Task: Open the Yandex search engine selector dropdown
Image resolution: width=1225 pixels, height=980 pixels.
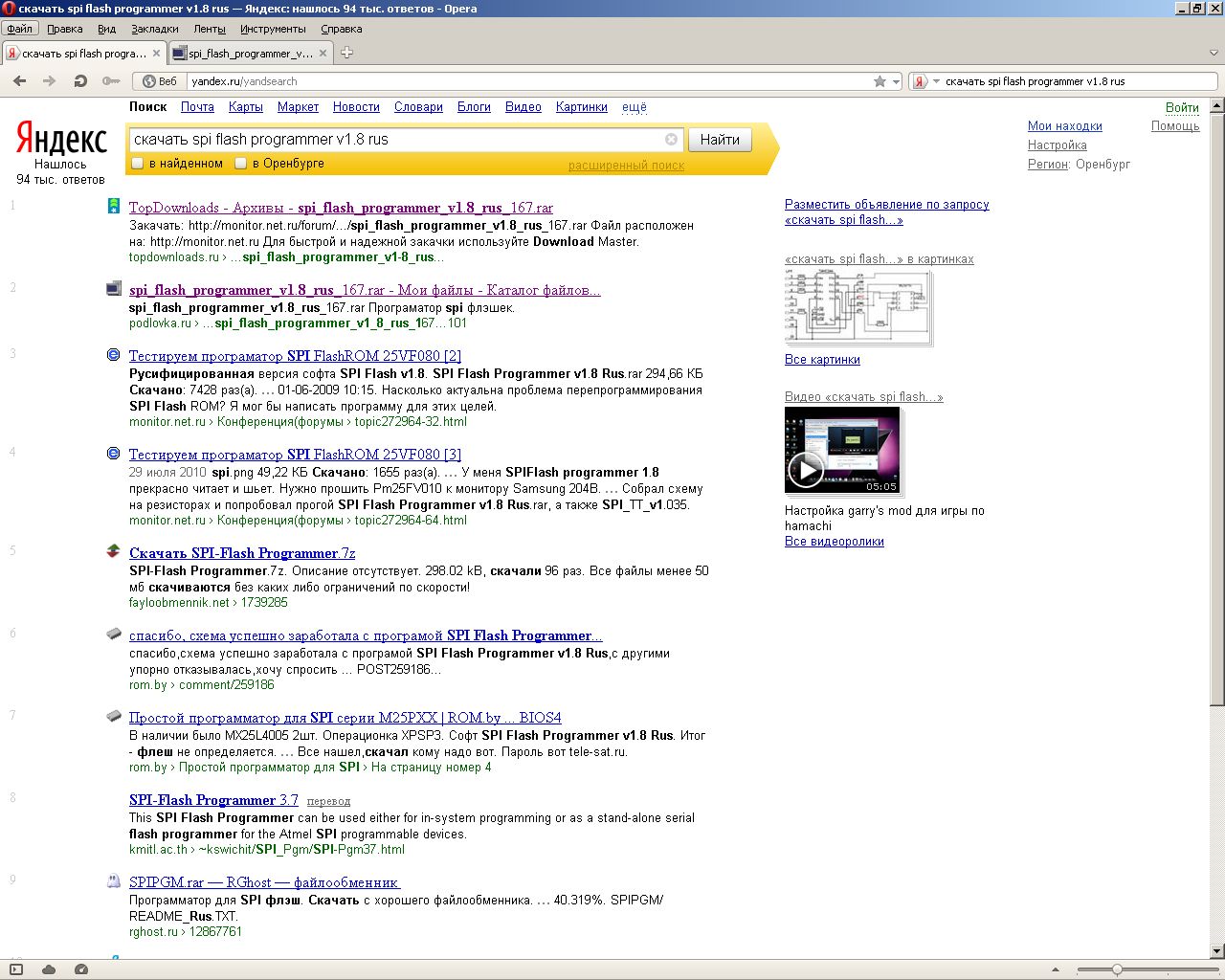Action: pyautogui.click(x=936, y=81)
